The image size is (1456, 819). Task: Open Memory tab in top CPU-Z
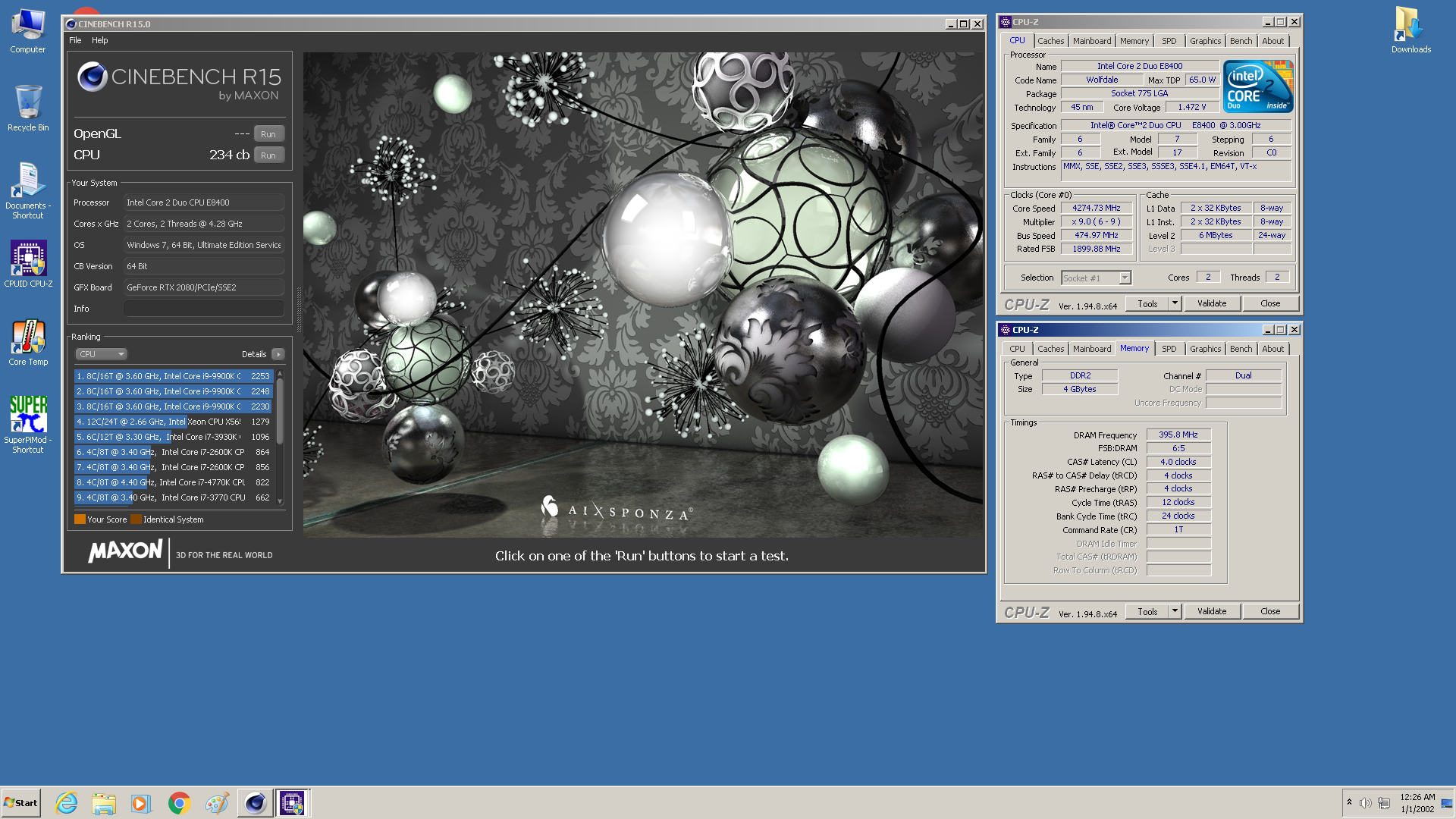point(1134,41)
